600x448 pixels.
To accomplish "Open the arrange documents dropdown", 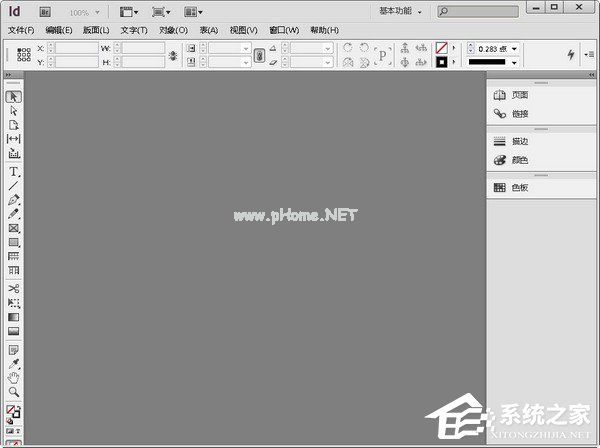I will tap(193, 12).
